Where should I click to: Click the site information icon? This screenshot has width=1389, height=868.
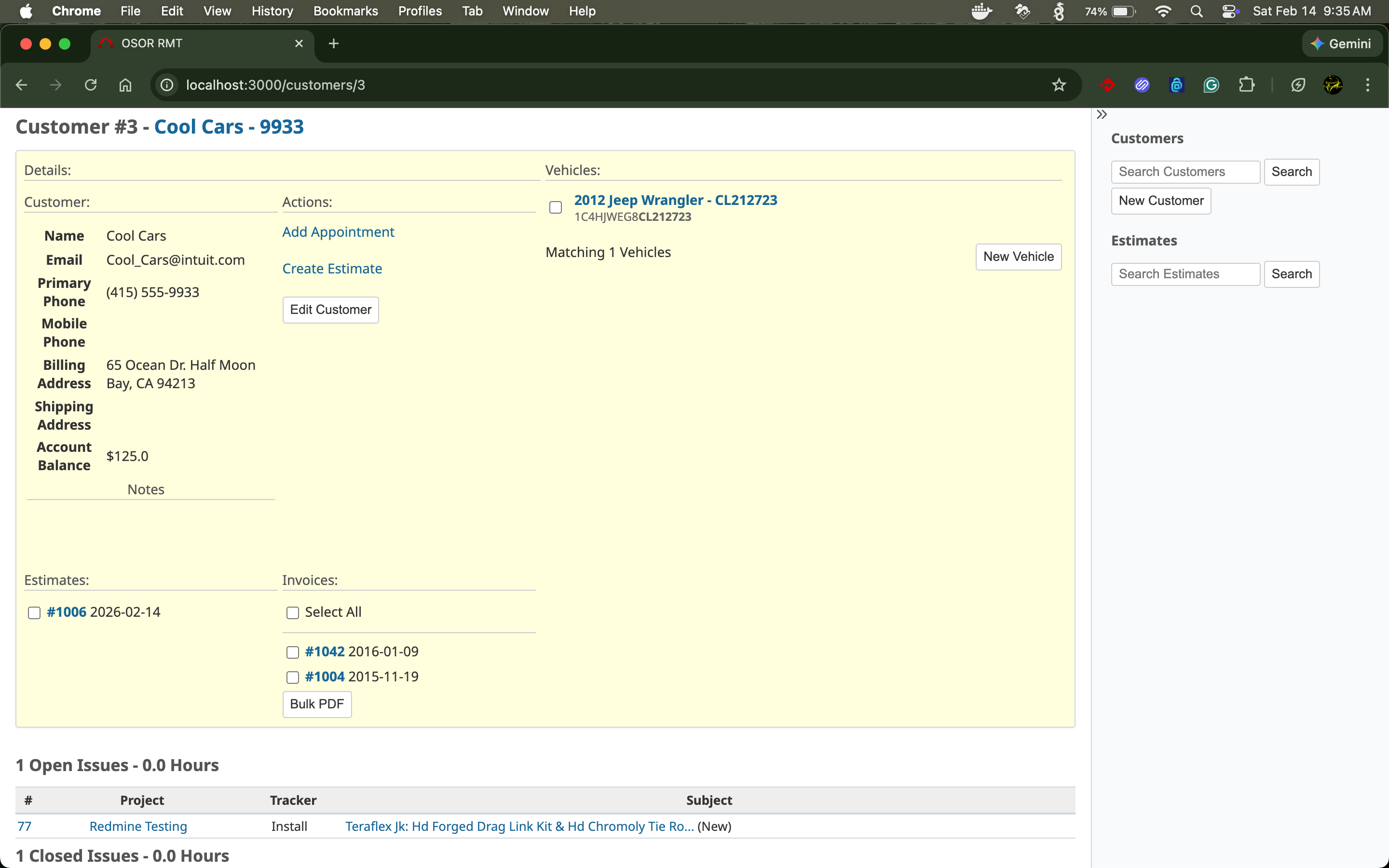(166, 85)
